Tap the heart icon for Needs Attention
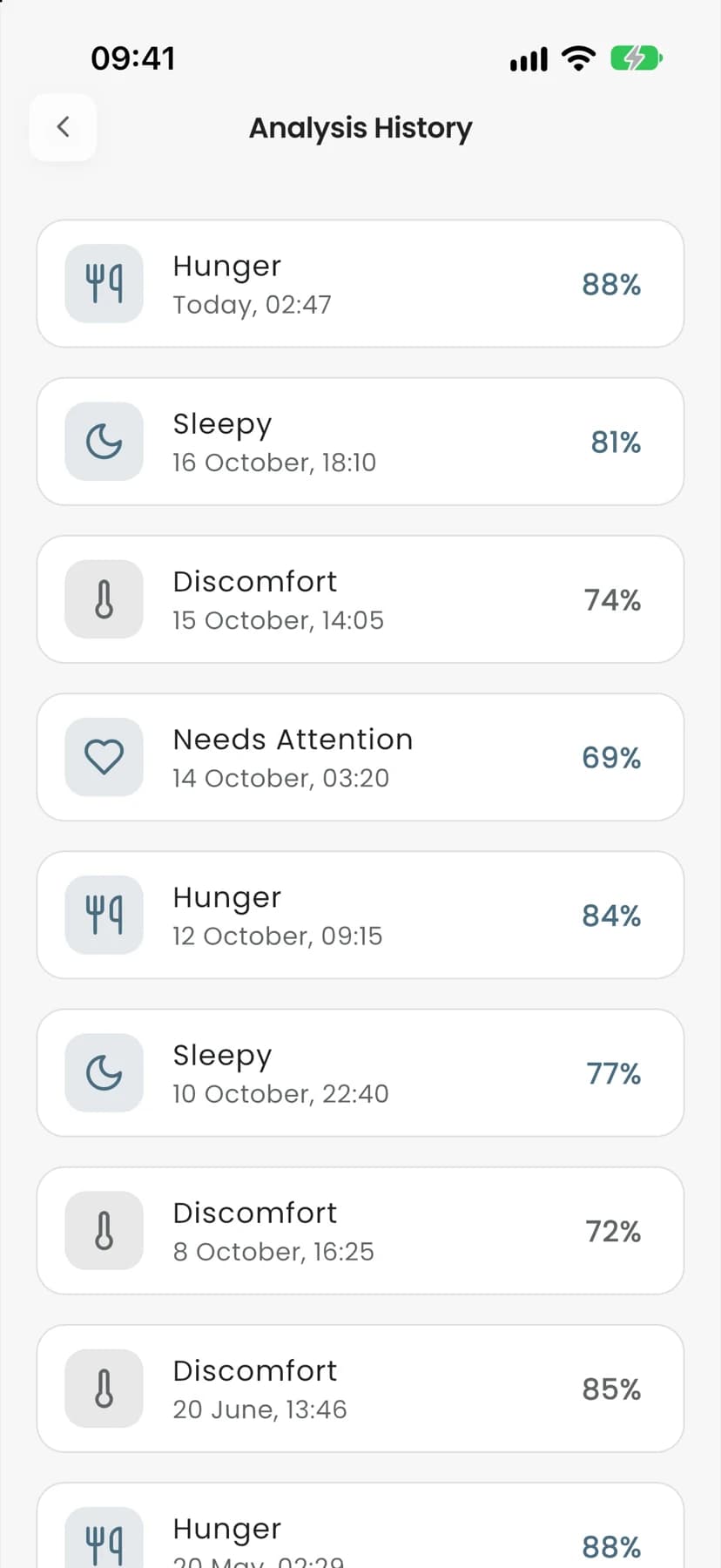 tap(104, 757)
